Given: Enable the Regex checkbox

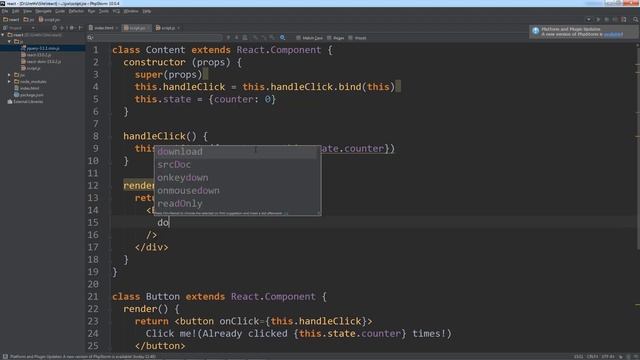Looking at the screenshot, I should coord(329,38).
